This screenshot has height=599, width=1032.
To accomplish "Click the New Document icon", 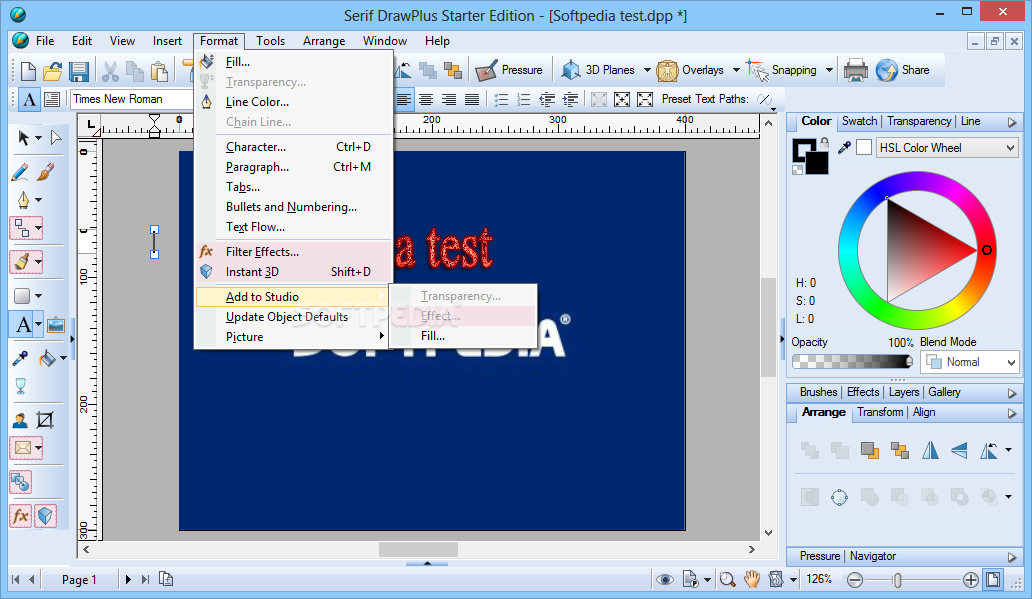I will tap(28, 70).
